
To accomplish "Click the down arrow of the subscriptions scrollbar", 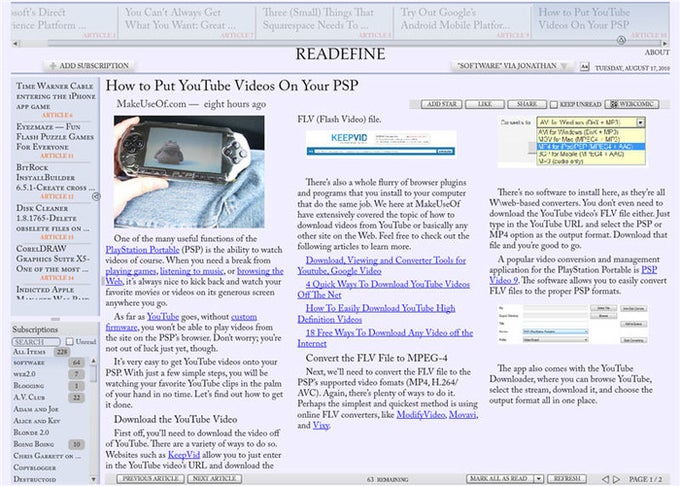I will pos(94,479).
